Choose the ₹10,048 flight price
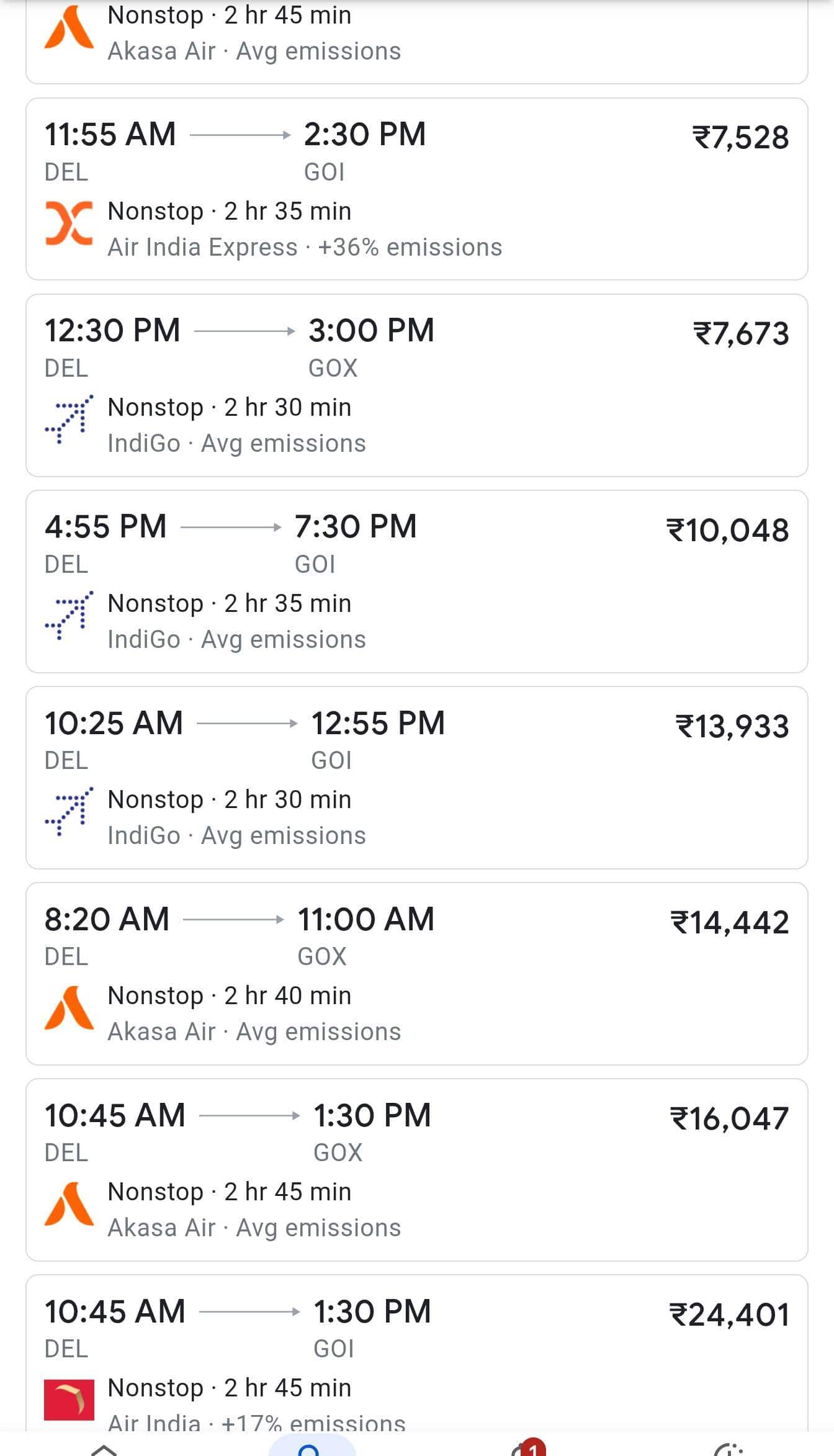The height and width of the screenshot is (1456, 834). (727, 530)
